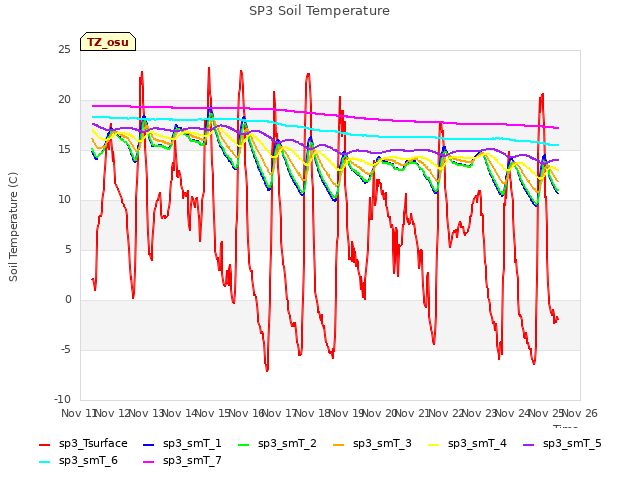
Task: Click the 5 y-axis tick label
Action: tap(68, 249)
